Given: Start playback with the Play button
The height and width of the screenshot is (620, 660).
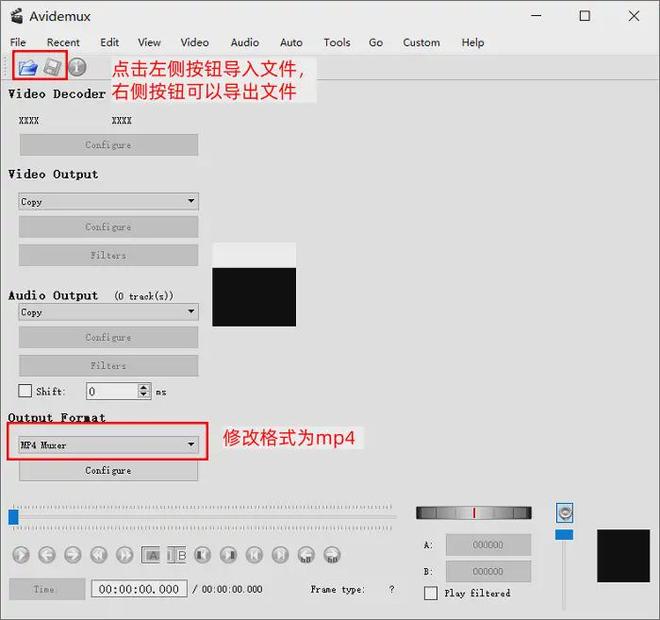Looking at the screenshot, I should coord(21,555).
